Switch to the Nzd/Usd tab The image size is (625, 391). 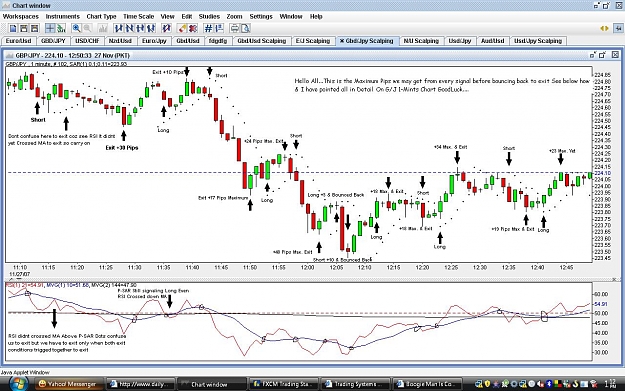coord(120,41)
